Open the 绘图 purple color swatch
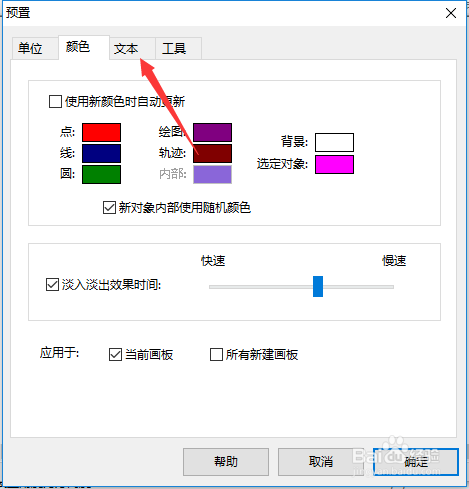 click(212, 132)
